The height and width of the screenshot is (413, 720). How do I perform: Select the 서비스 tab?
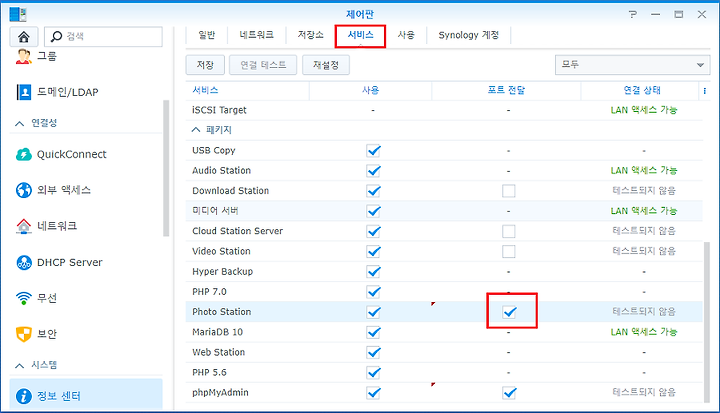(360, 35)
